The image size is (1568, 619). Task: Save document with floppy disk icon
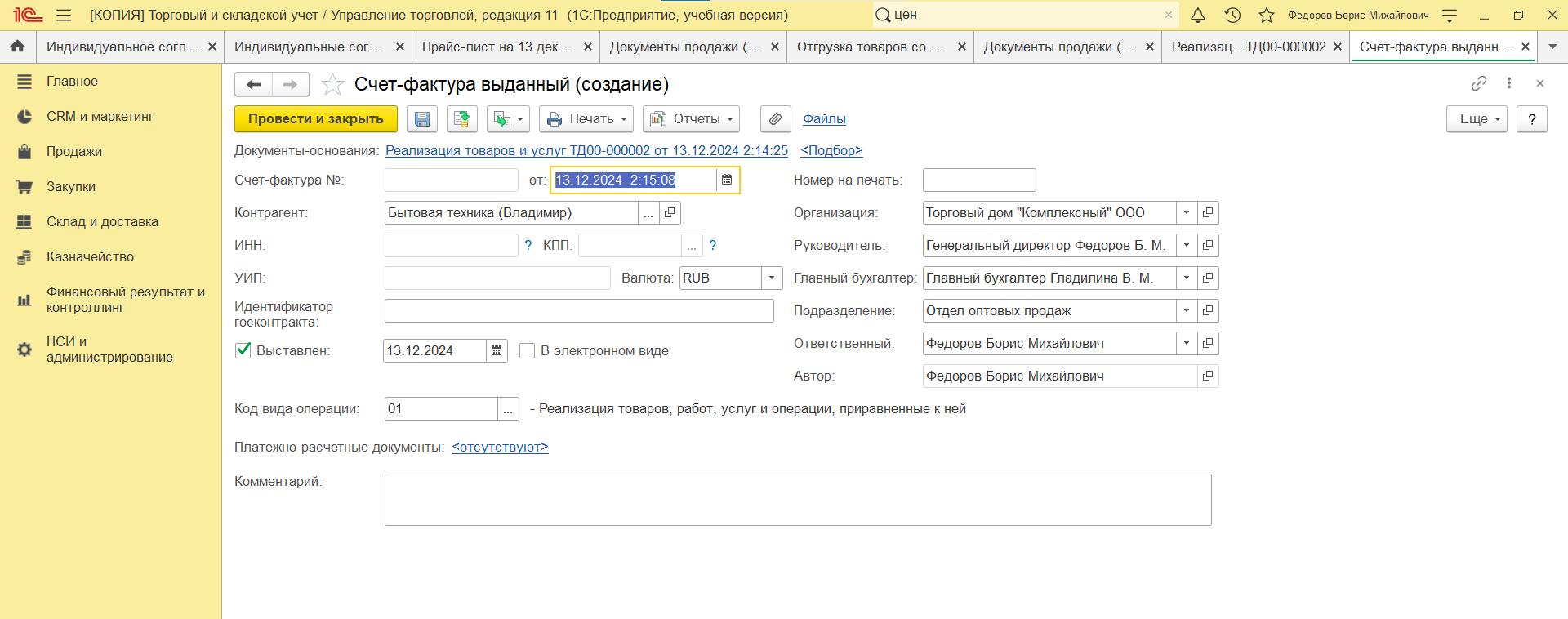(422, 119)
